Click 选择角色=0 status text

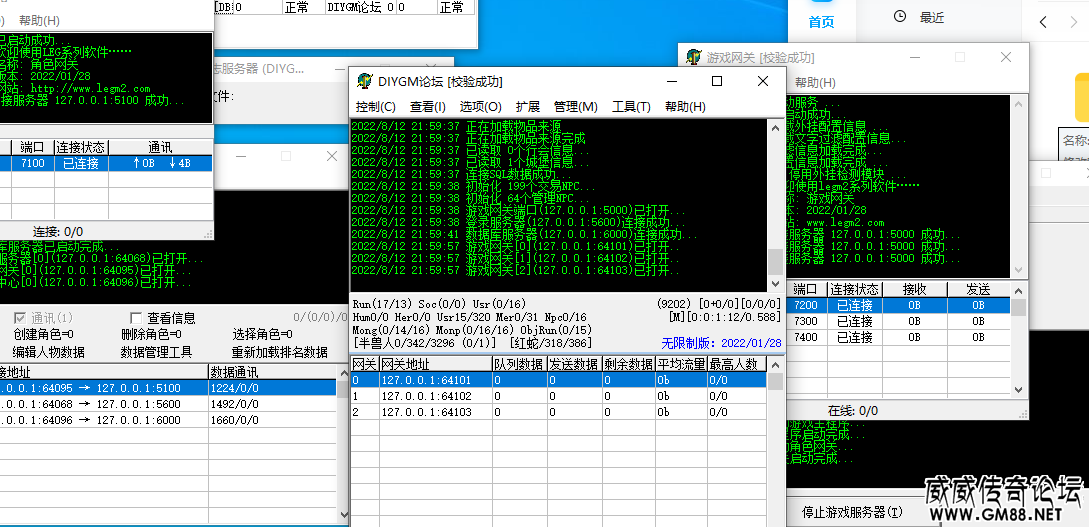point(262,335)
